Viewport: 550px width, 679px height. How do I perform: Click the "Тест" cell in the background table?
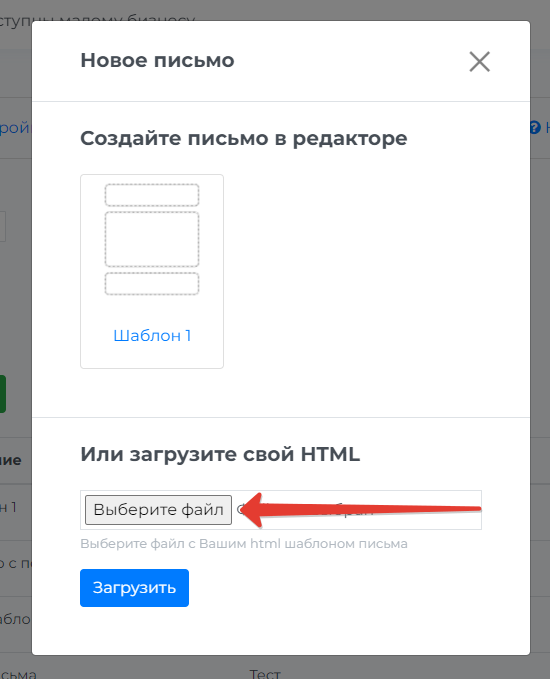[x=265, y=674]
